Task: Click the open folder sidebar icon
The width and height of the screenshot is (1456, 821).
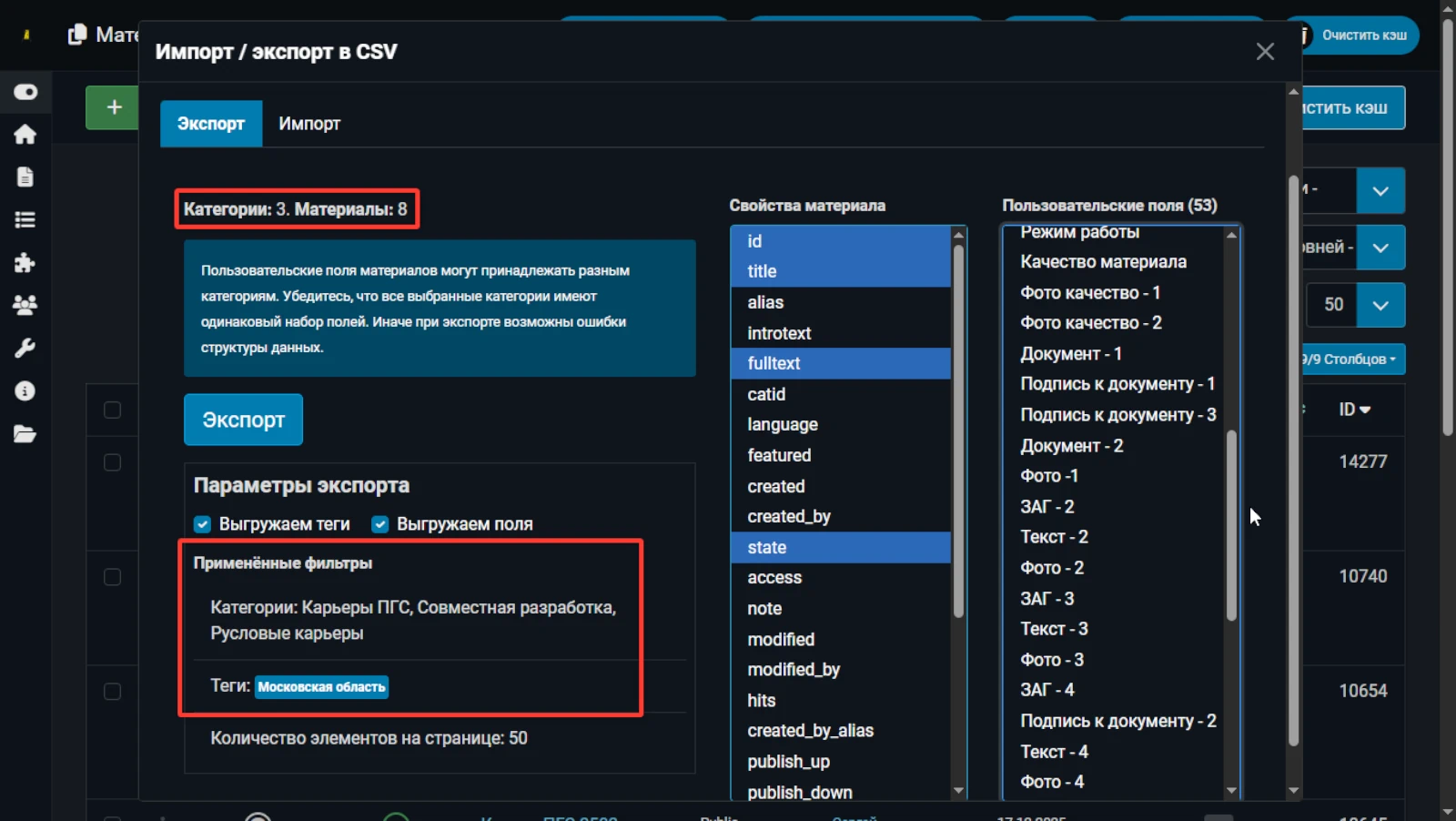Action: tap(25, 434)
